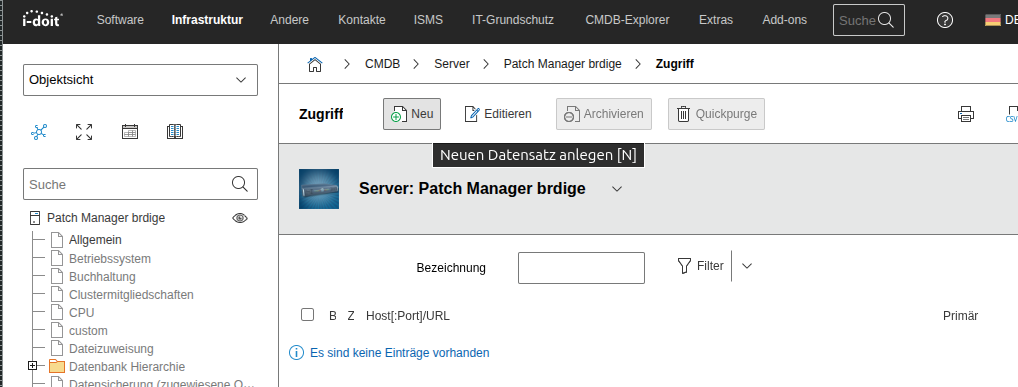Click the sidebar search magnifier icon
The height and width of the screenshot is (387, 1018).
point(240,184)
